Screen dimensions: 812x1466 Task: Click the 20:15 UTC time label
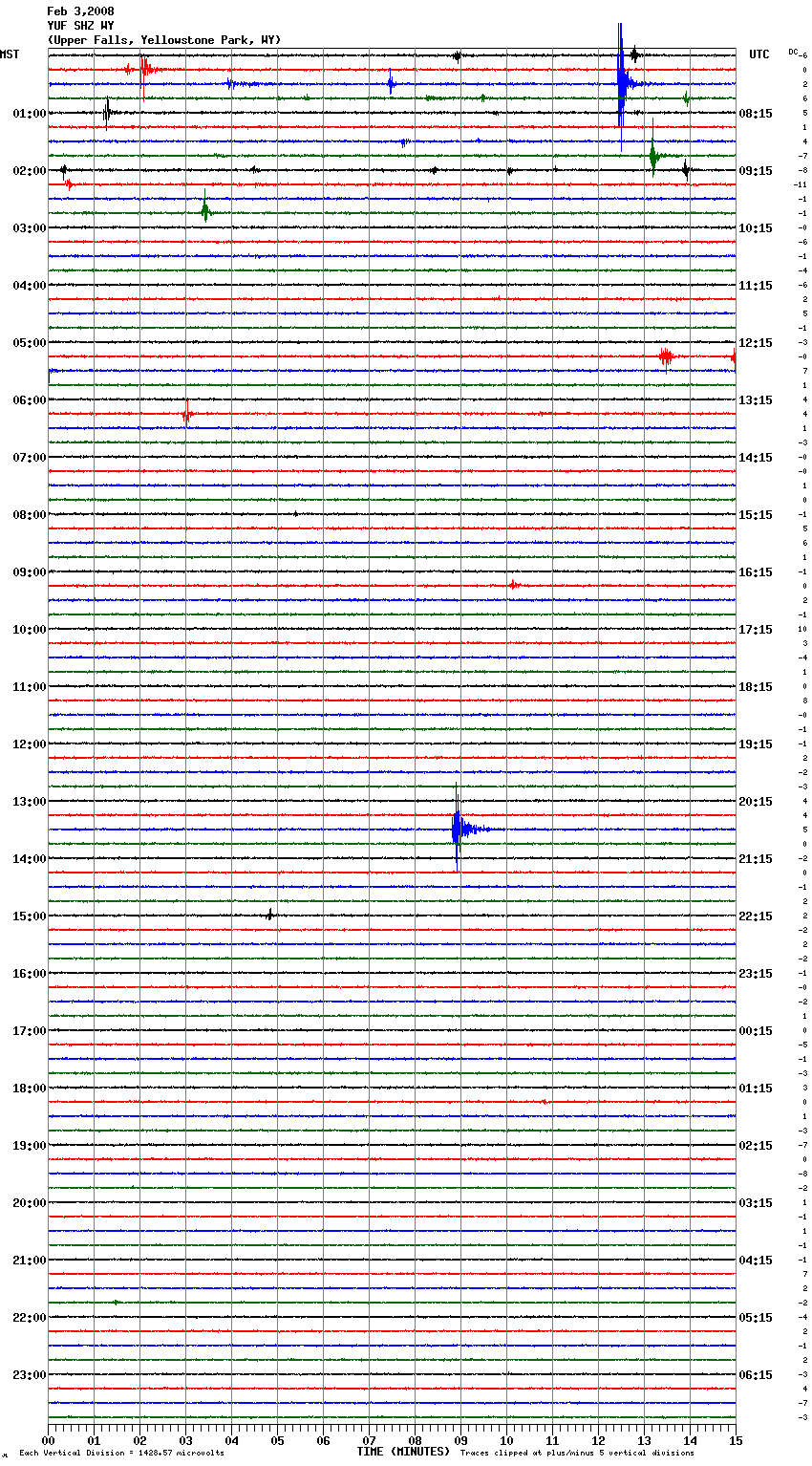(756, 802)
